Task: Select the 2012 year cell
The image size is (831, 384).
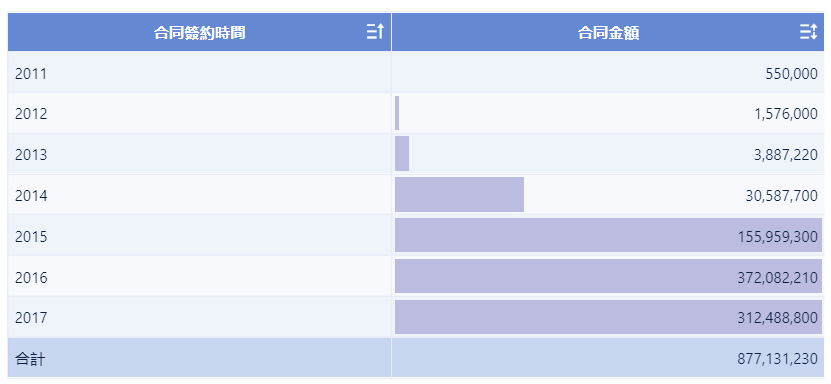Action: (x=200, y=113)
